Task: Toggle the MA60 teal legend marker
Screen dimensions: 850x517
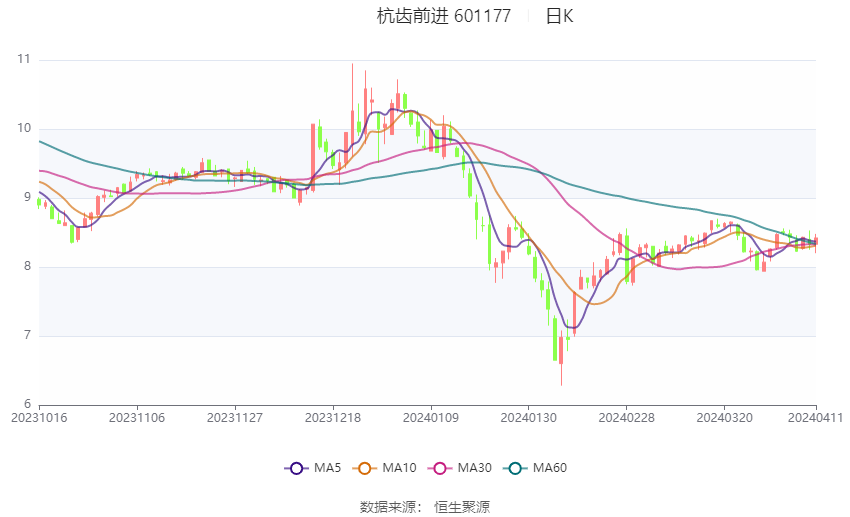Action: point(515,468)
